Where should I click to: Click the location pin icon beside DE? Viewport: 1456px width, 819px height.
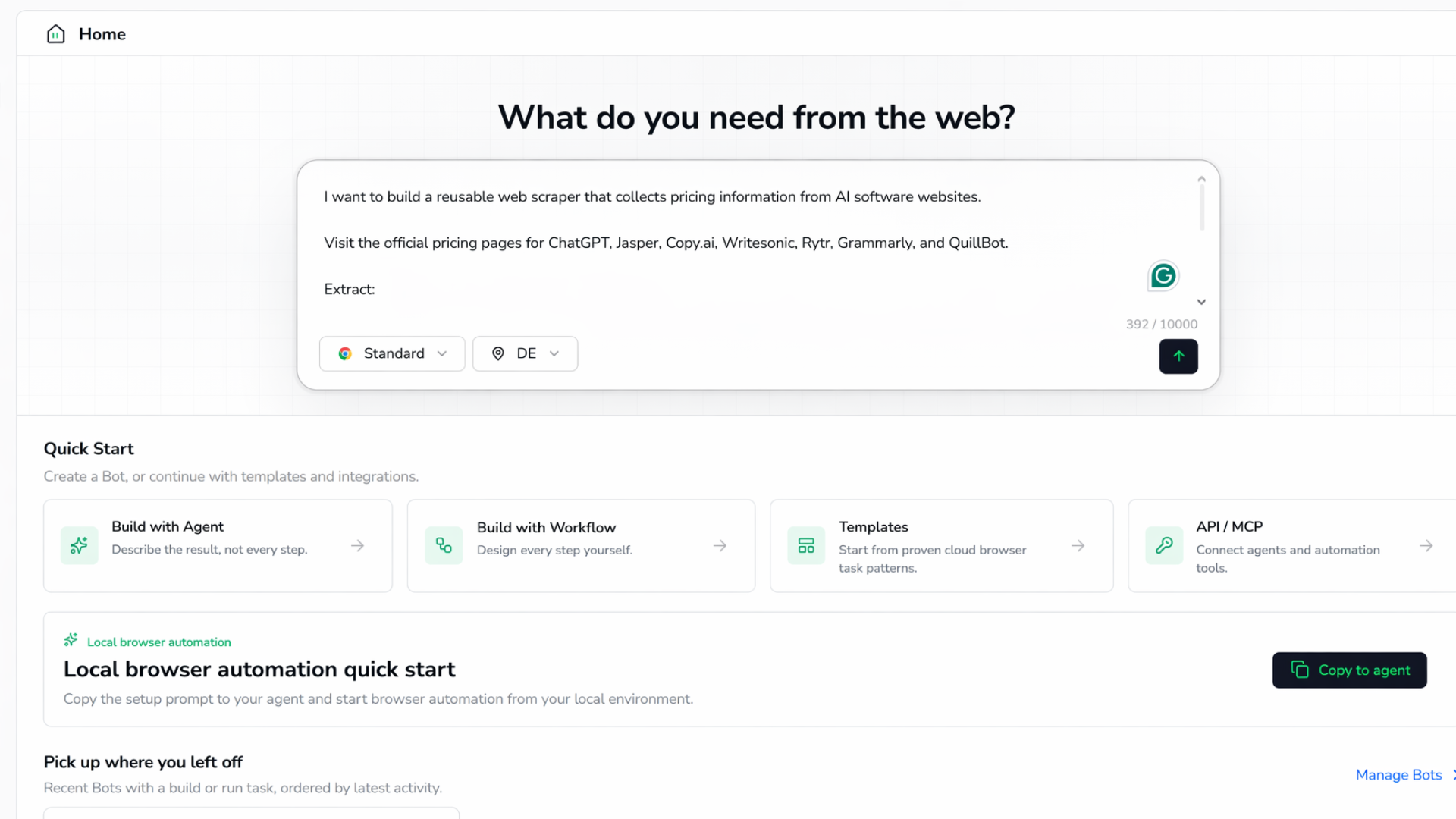(498, 354)
